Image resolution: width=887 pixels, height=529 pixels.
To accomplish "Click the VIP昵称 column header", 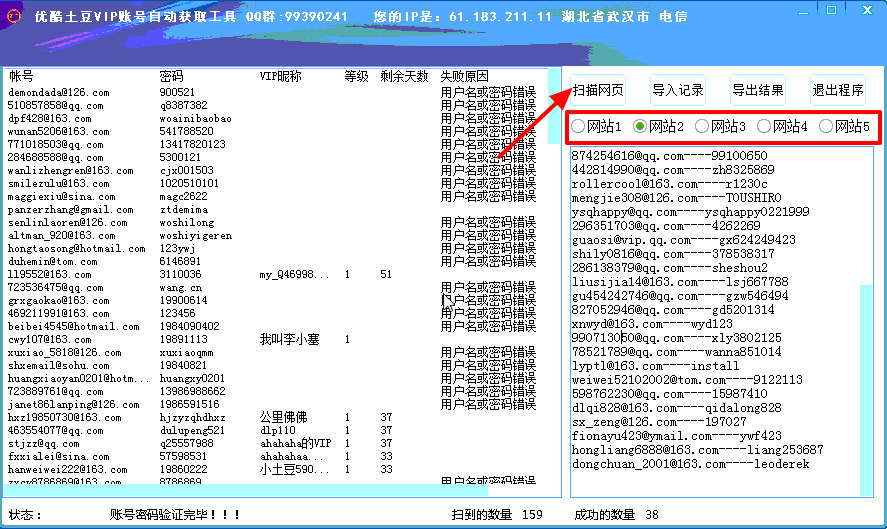I will [x=281, y=76].
